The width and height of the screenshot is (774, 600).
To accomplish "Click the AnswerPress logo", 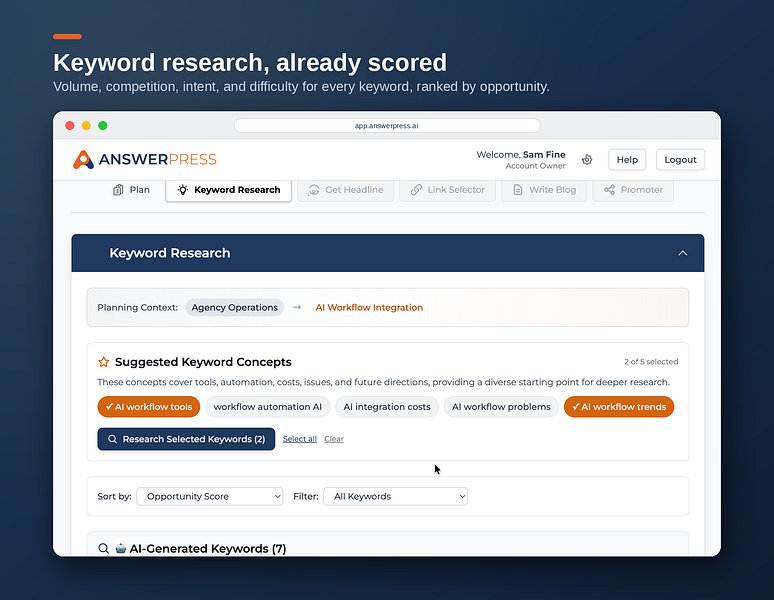I will [145, 159].
